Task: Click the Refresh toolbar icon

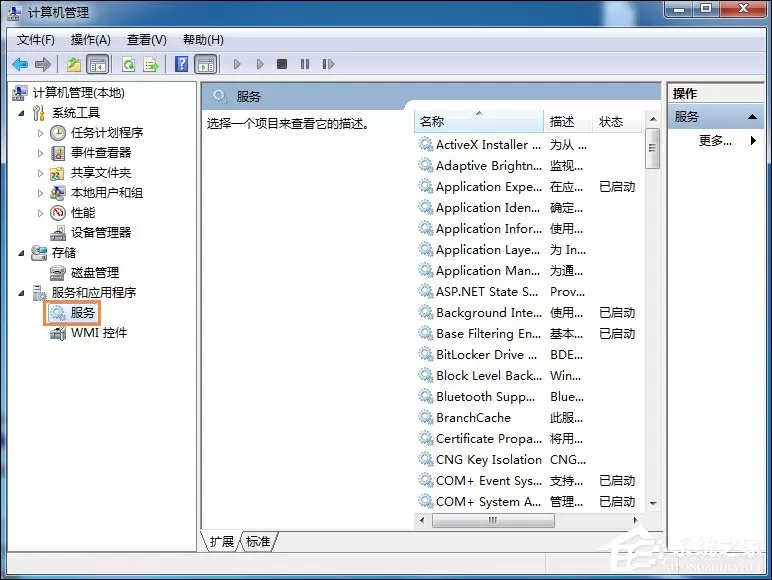Action: click(x=129, y=64)
